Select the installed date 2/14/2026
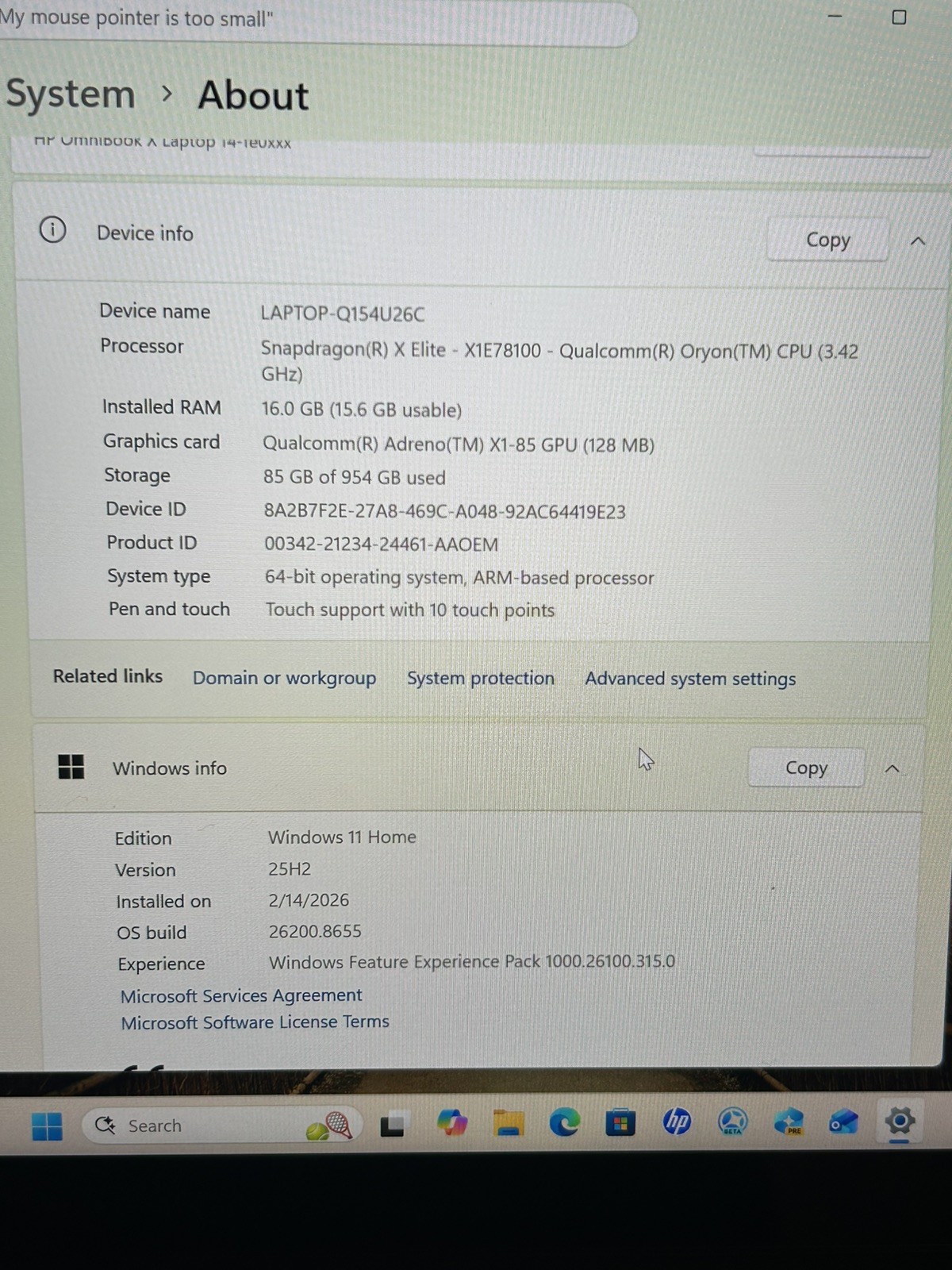 coord(309,900)
